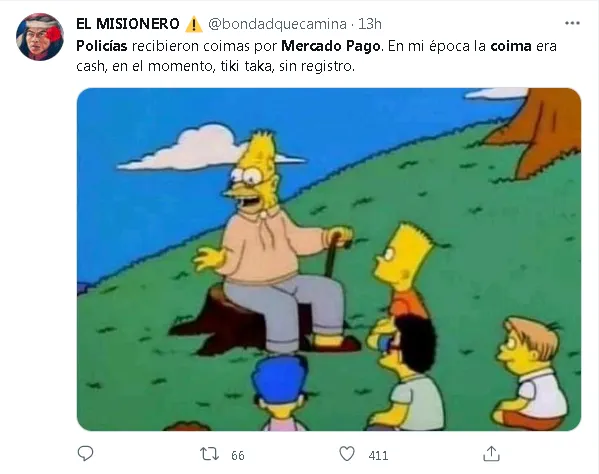Open the share upload icon

pyautogui.click(x=491, y=454)
